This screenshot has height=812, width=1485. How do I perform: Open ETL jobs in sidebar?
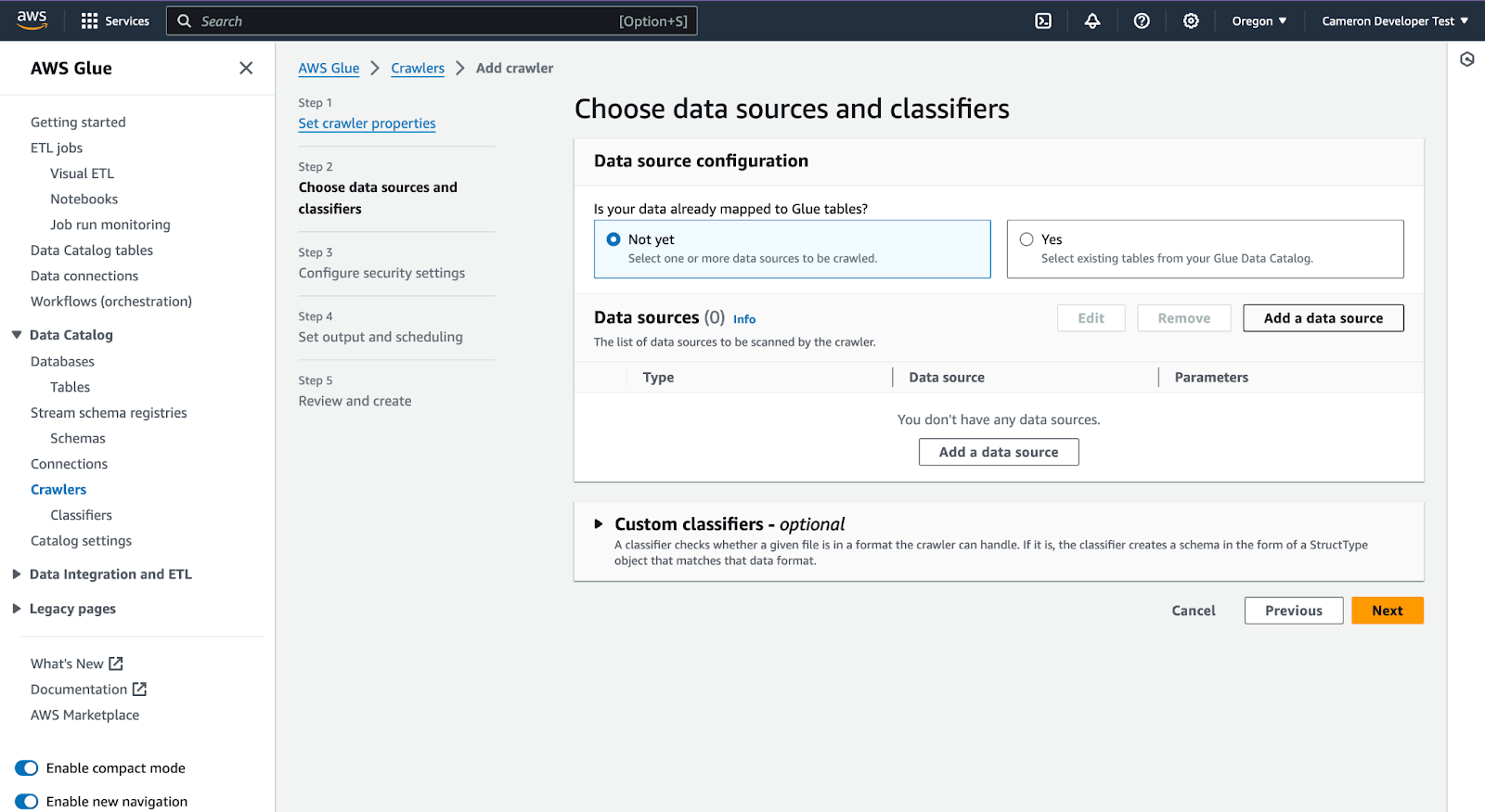(x=57, y=148)
